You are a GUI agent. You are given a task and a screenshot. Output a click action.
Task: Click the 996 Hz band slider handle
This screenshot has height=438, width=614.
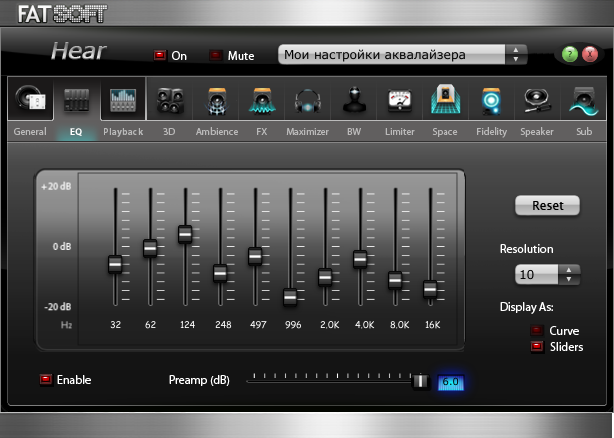pyautogui.click(x=290, y=297)
